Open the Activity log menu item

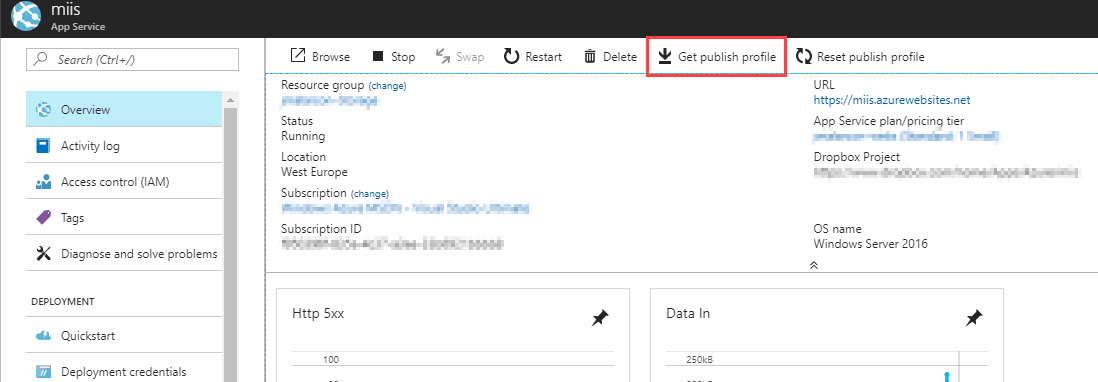tap(124, 146)
